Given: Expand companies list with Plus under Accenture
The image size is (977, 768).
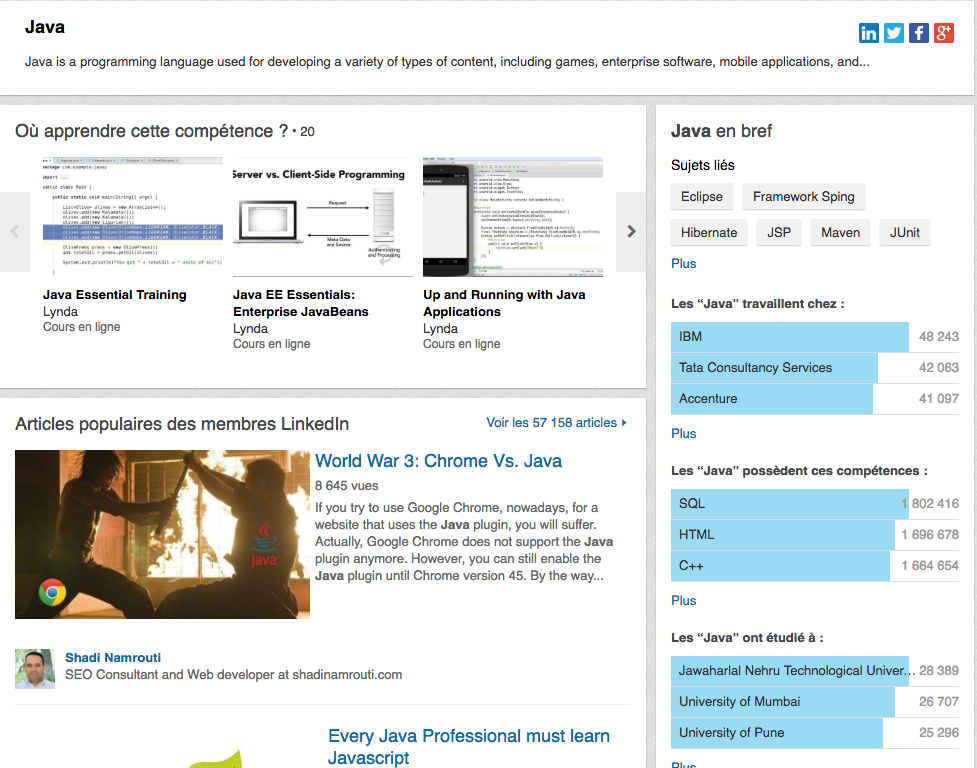Looking at the screenshot, I should [684, 434].
